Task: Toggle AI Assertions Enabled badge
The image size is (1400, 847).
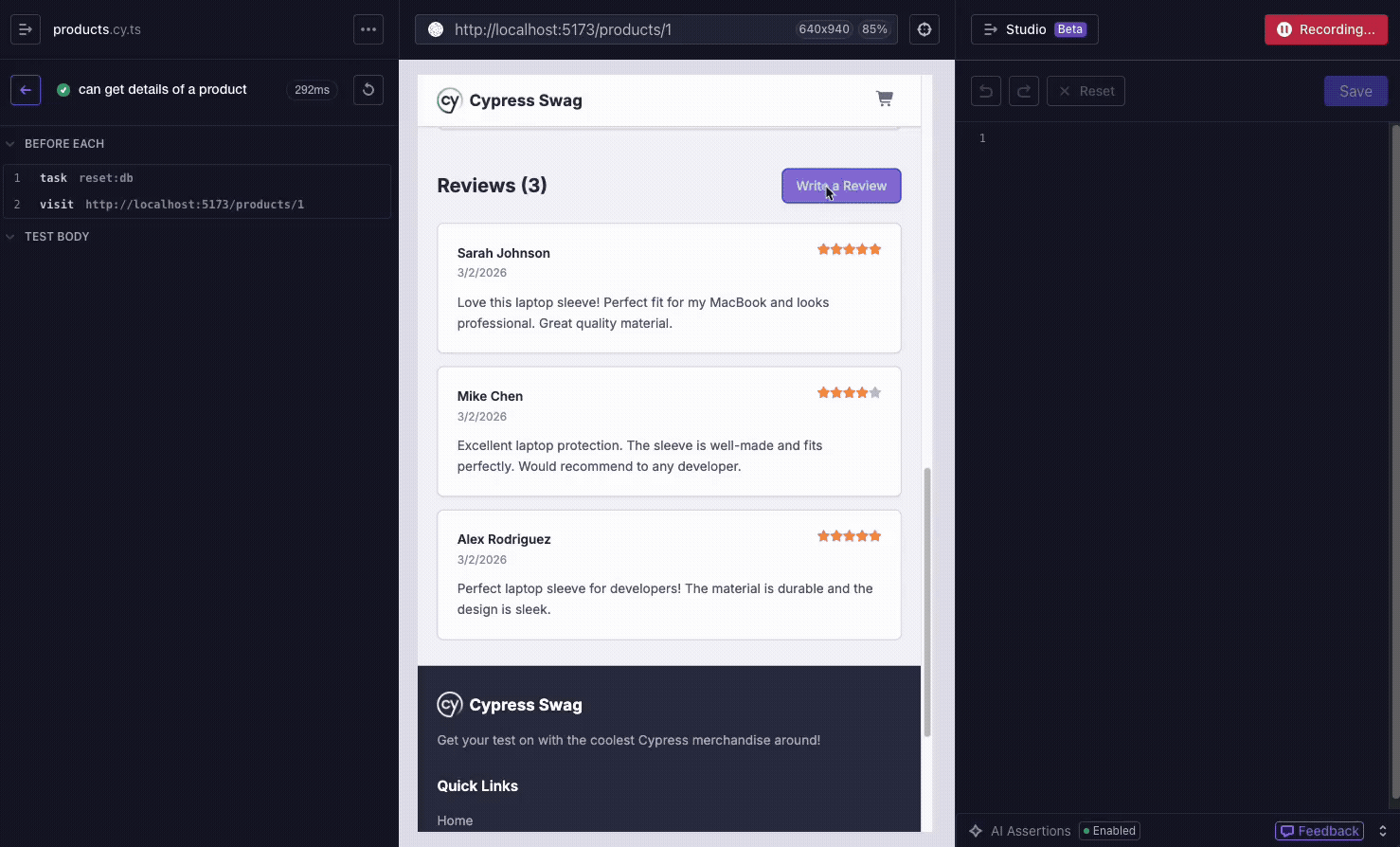Action: tap(1109, 831)
